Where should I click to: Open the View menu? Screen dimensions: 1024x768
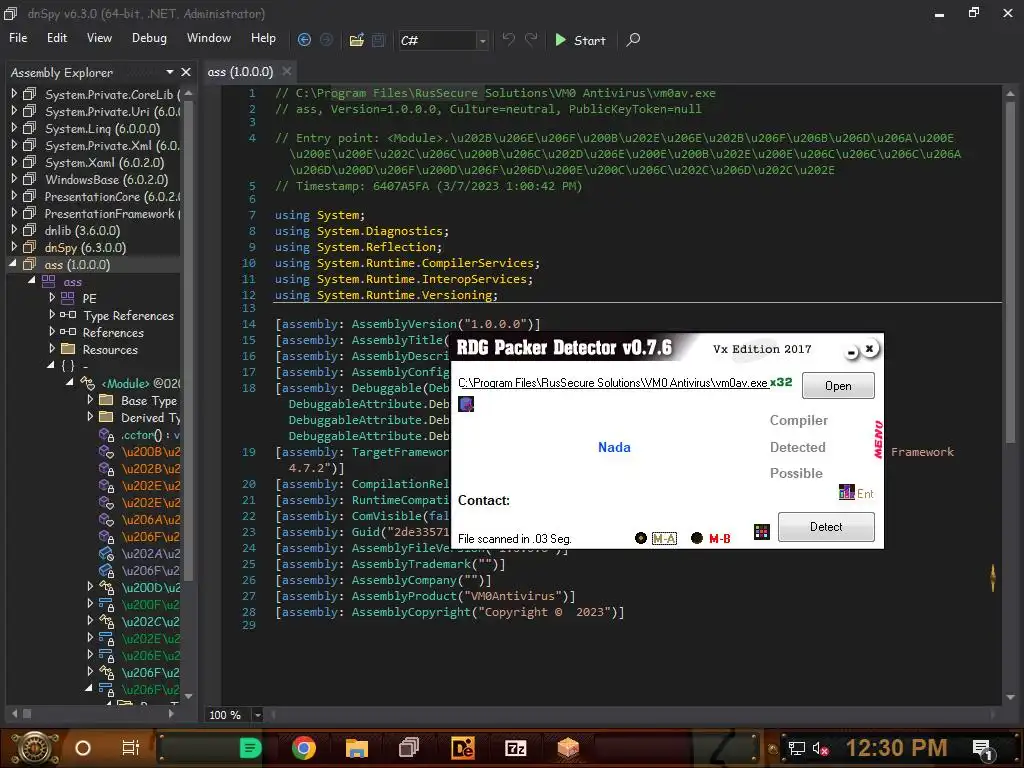99,38
